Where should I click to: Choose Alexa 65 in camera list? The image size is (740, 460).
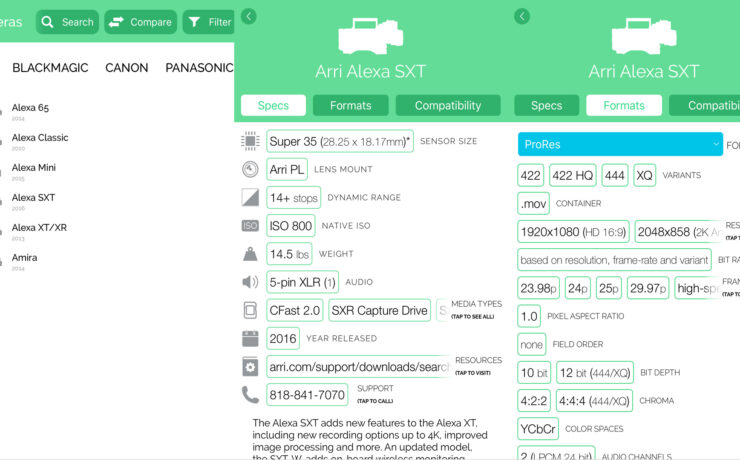tap(30, 108)
